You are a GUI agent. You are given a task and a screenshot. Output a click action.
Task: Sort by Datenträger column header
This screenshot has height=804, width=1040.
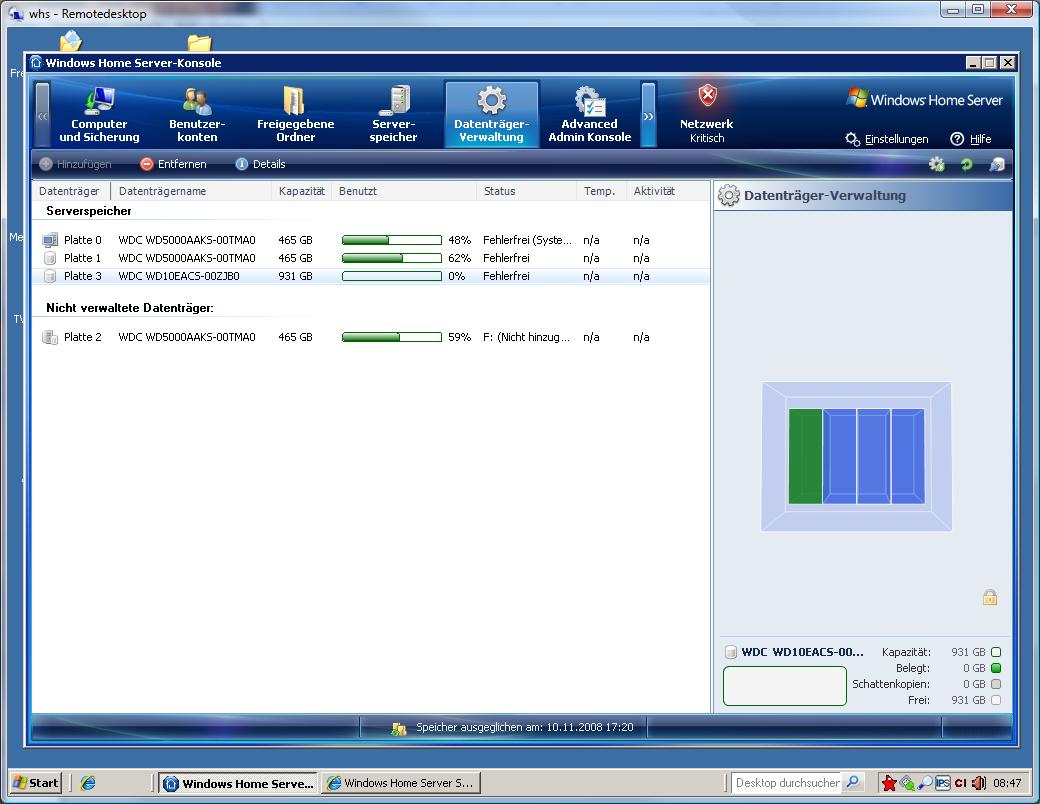click(71, 191)
